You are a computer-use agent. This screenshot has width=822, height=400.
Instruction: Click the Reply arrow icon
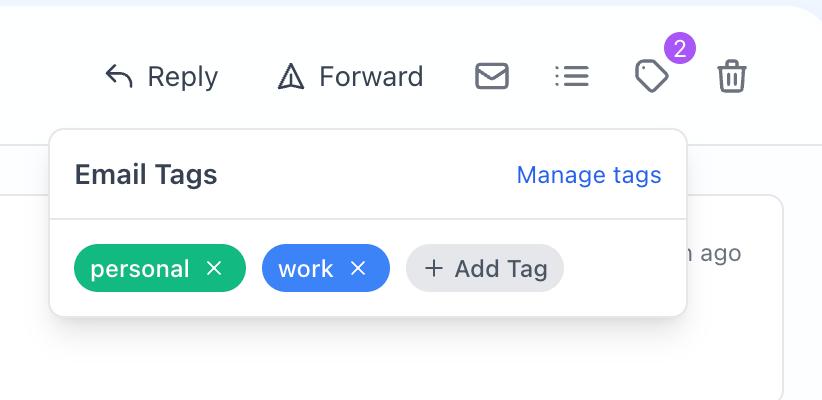click(119, 77)
